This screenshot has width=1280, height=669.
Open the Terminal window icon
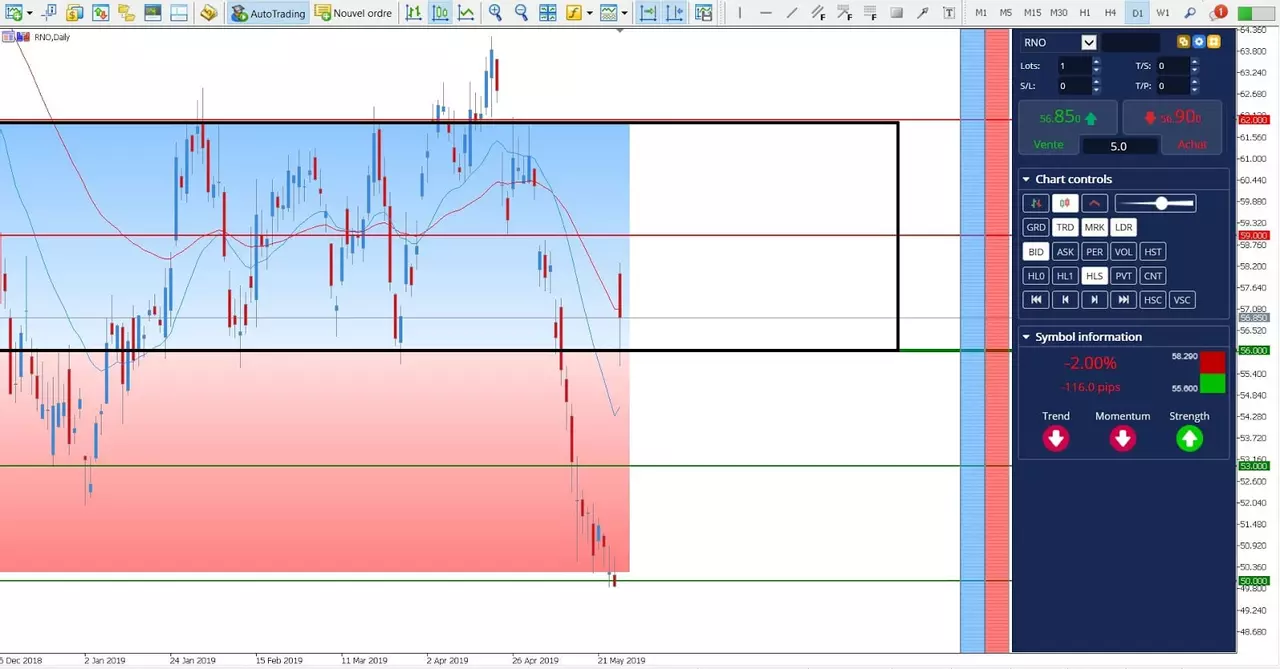152,13
